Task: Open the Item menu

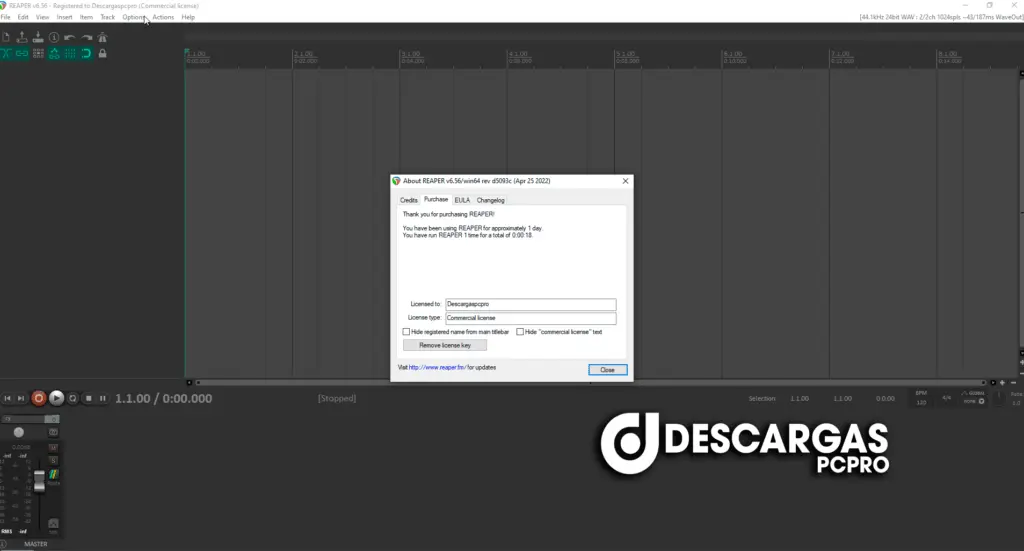Action: tap(86, 17)
